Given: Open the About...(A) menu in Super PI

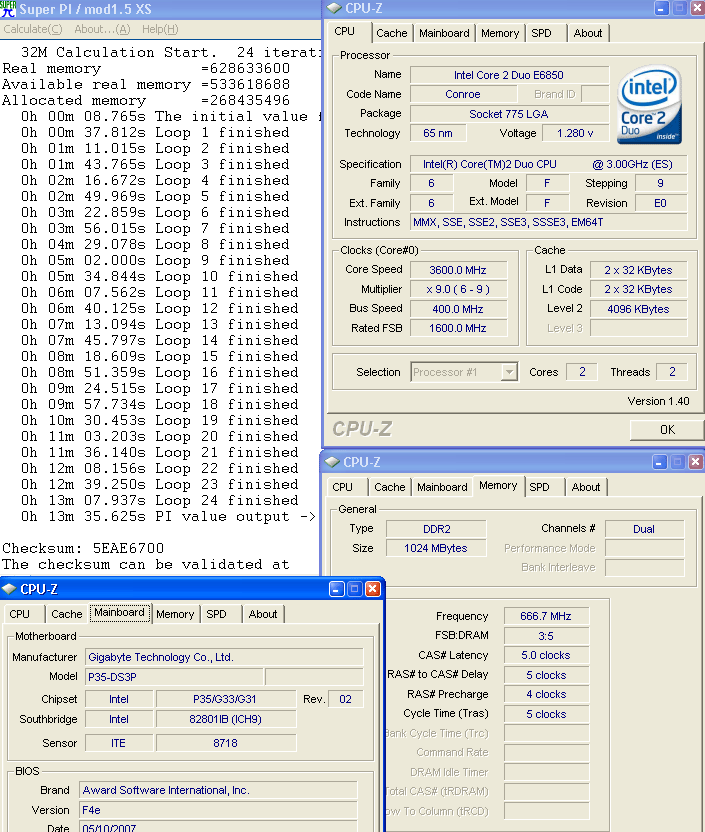Looking at the screenshot, I should pos(102,29).
